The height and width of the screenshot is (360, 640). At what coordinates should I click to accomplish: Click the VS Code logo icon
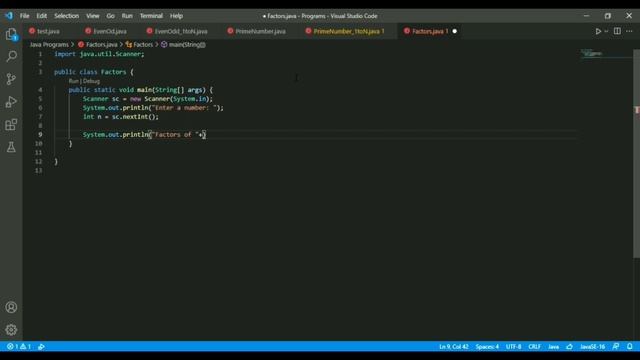pyautogui.click(x=9, y=16)
